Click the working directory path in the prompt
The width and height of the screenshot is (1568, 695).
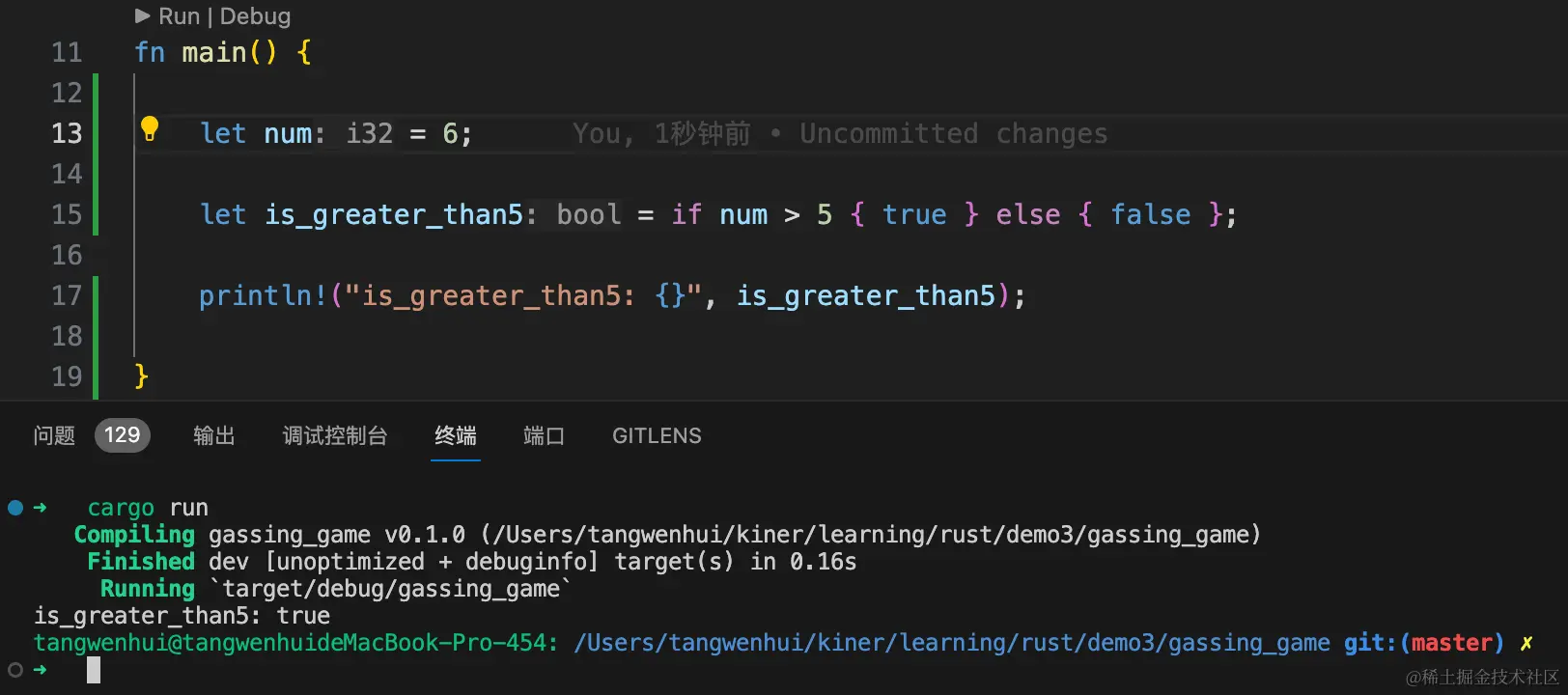point(952,643)
